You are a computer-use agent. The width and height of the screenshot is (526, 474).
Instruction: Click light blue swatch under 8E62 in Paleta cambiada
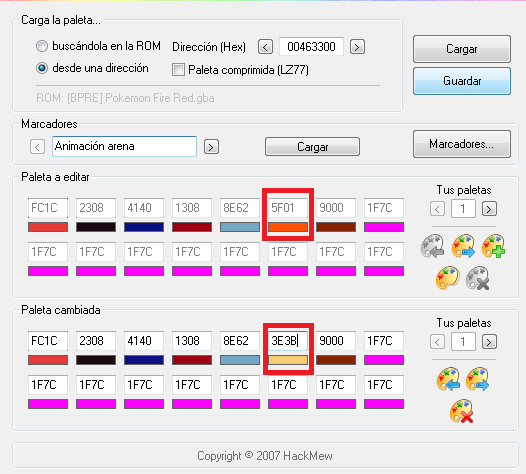point(240,360)
